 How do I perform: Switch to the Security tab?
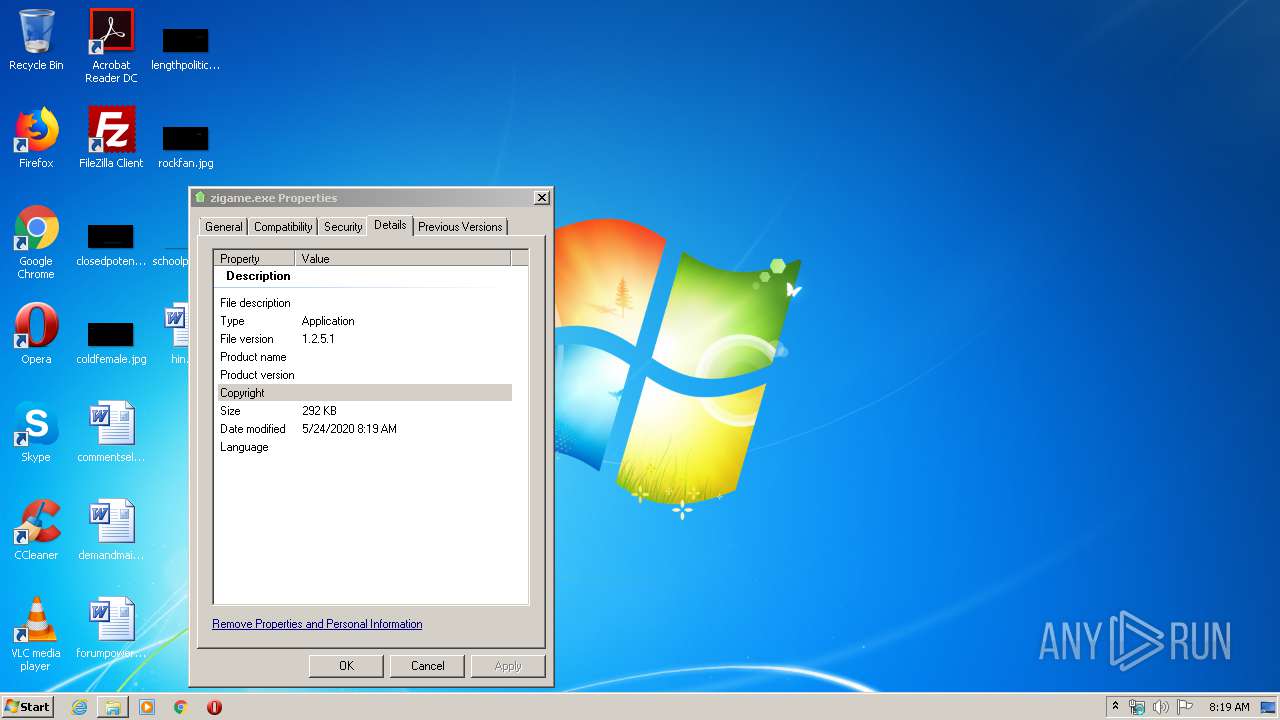343,227
